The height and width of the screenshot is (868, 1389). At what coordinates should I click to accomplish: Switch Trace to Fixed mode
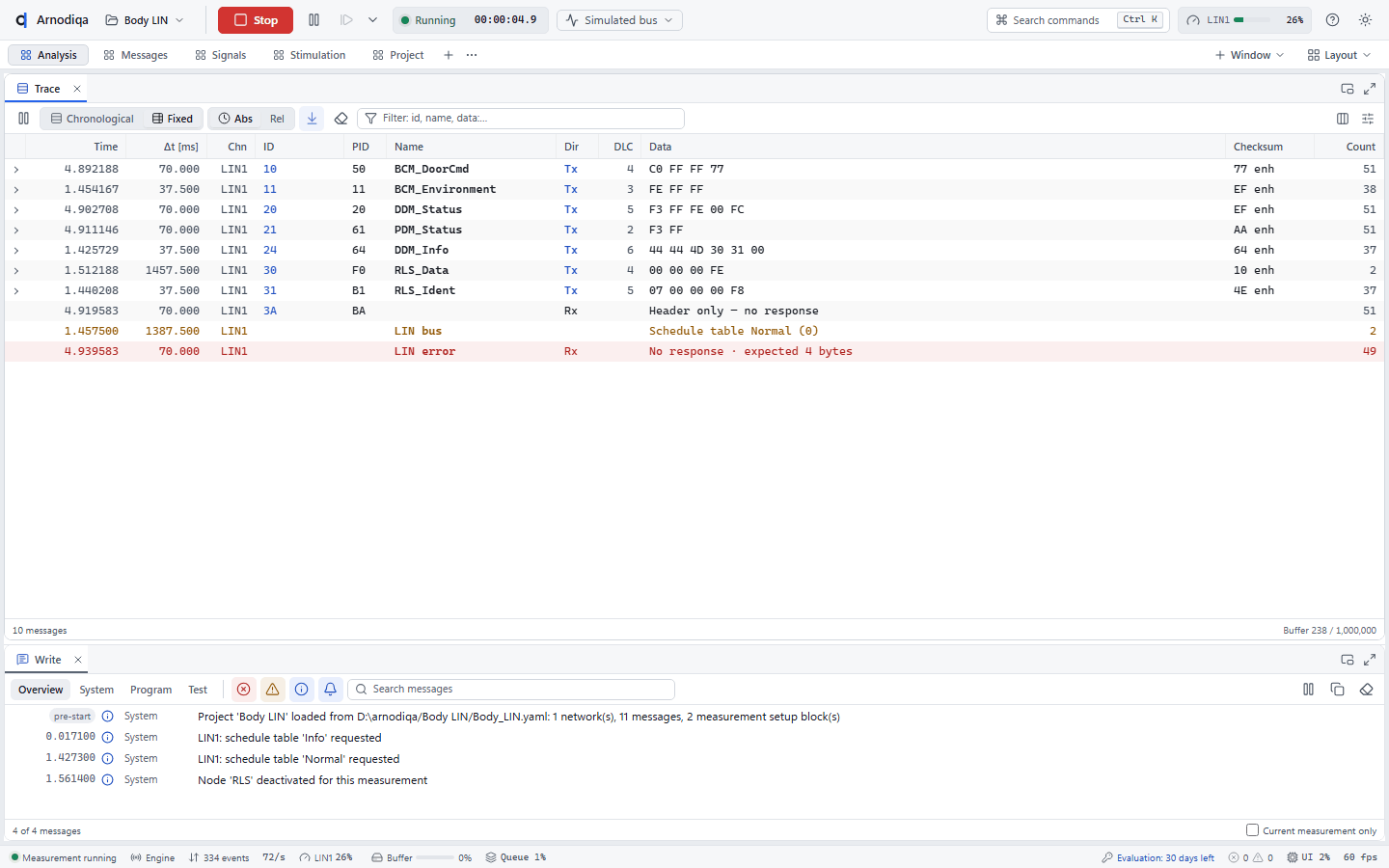click(x=173, y=119)
